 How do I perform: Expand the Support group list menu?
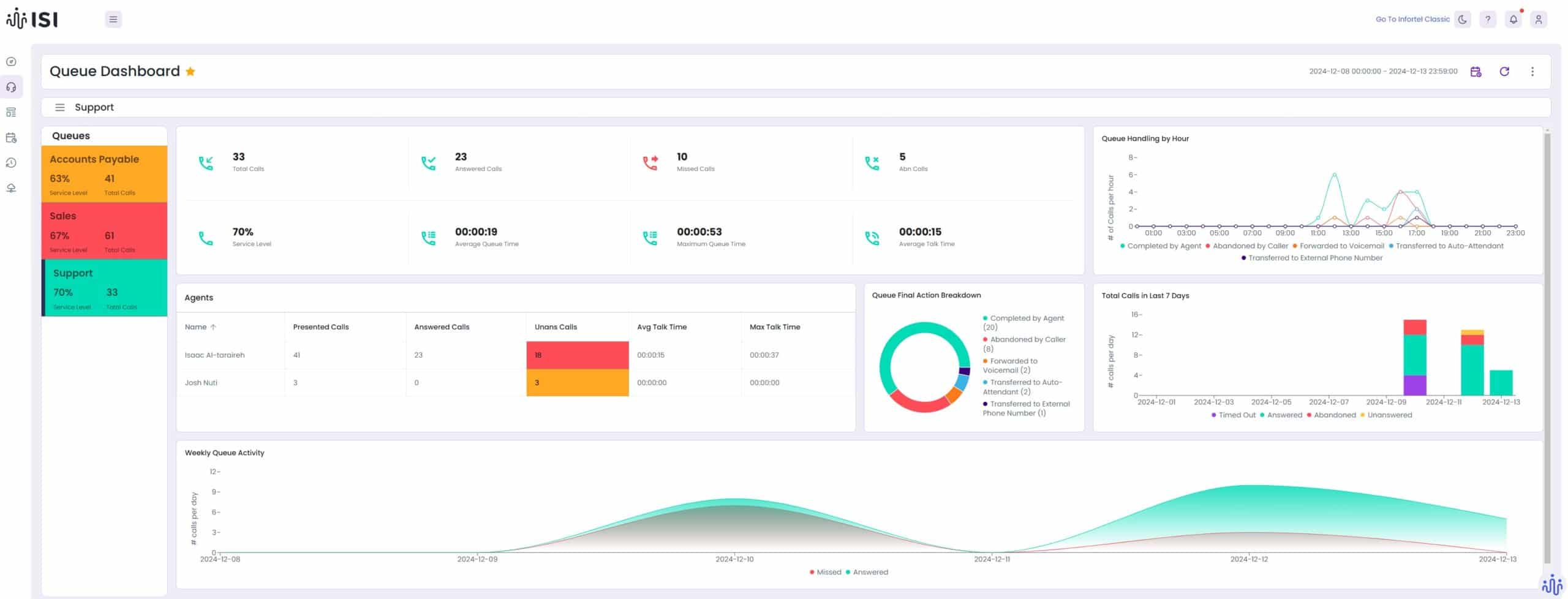[60, 108]
